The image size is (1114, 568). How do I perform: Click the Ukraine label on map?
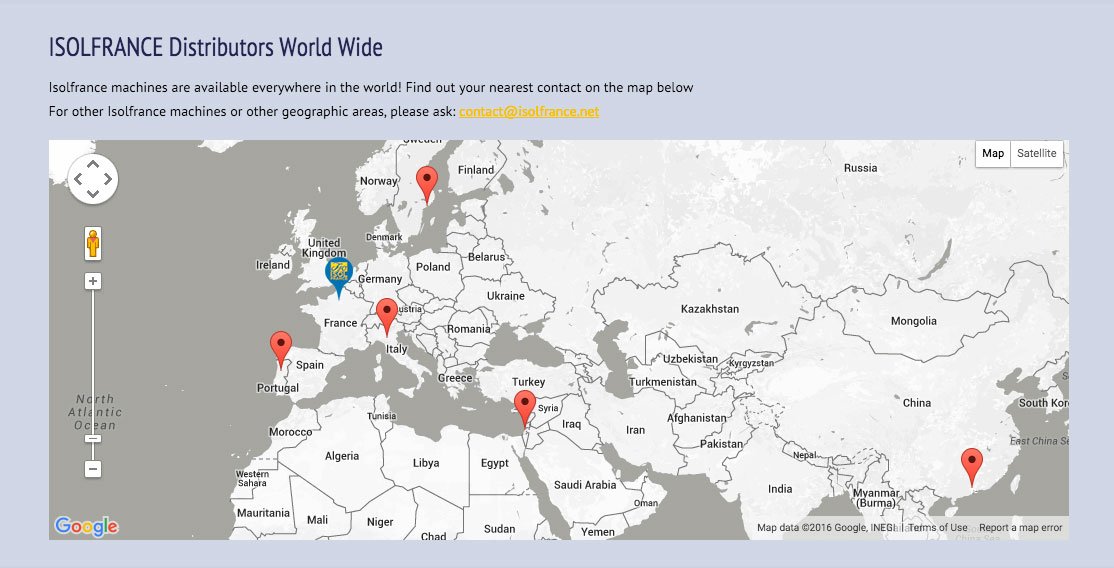pos(506,296)
